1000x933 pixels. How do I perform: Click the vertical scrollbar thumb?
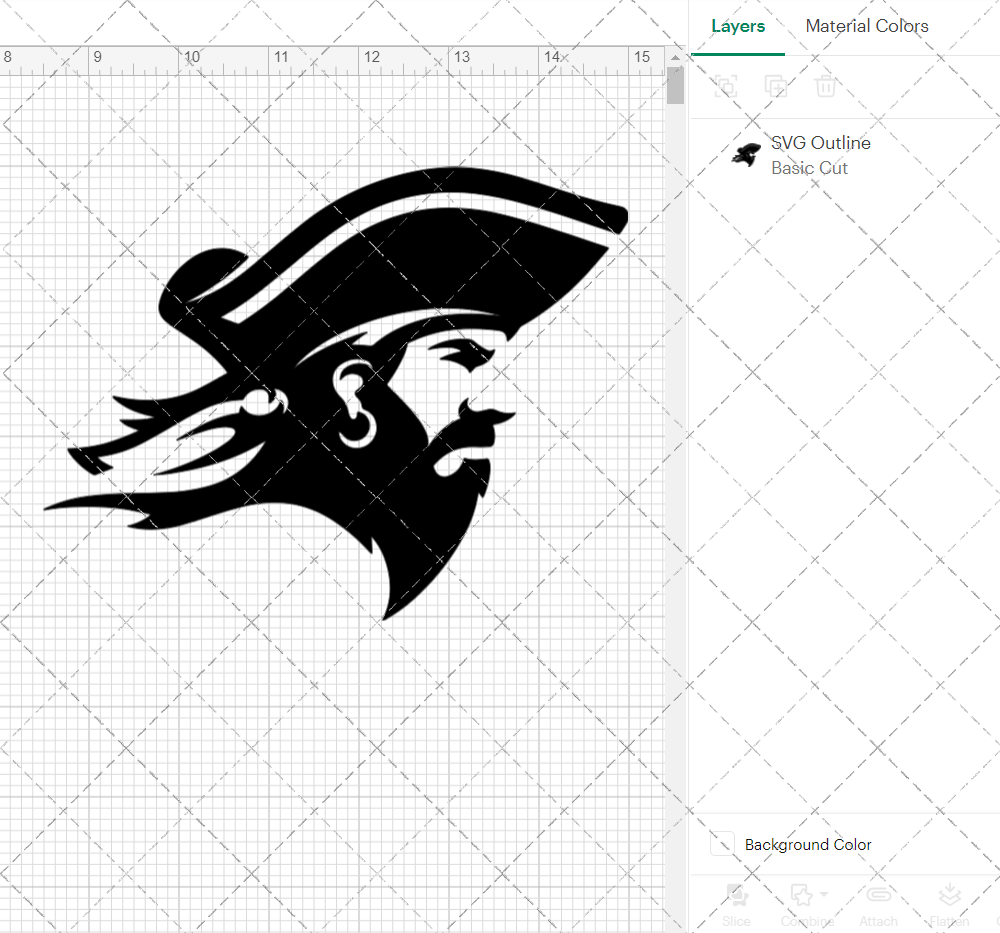(x=675, y=85)
